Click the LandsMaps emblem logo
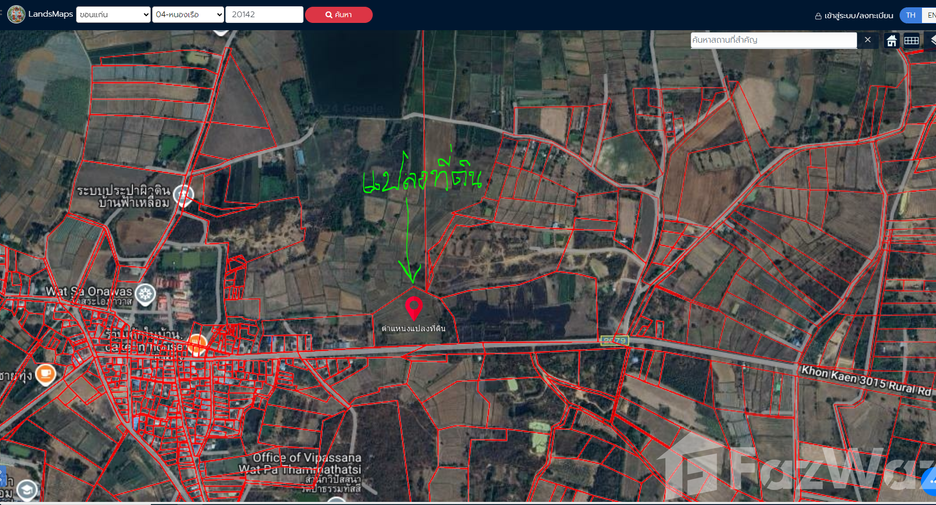 (x=16, y=14)
